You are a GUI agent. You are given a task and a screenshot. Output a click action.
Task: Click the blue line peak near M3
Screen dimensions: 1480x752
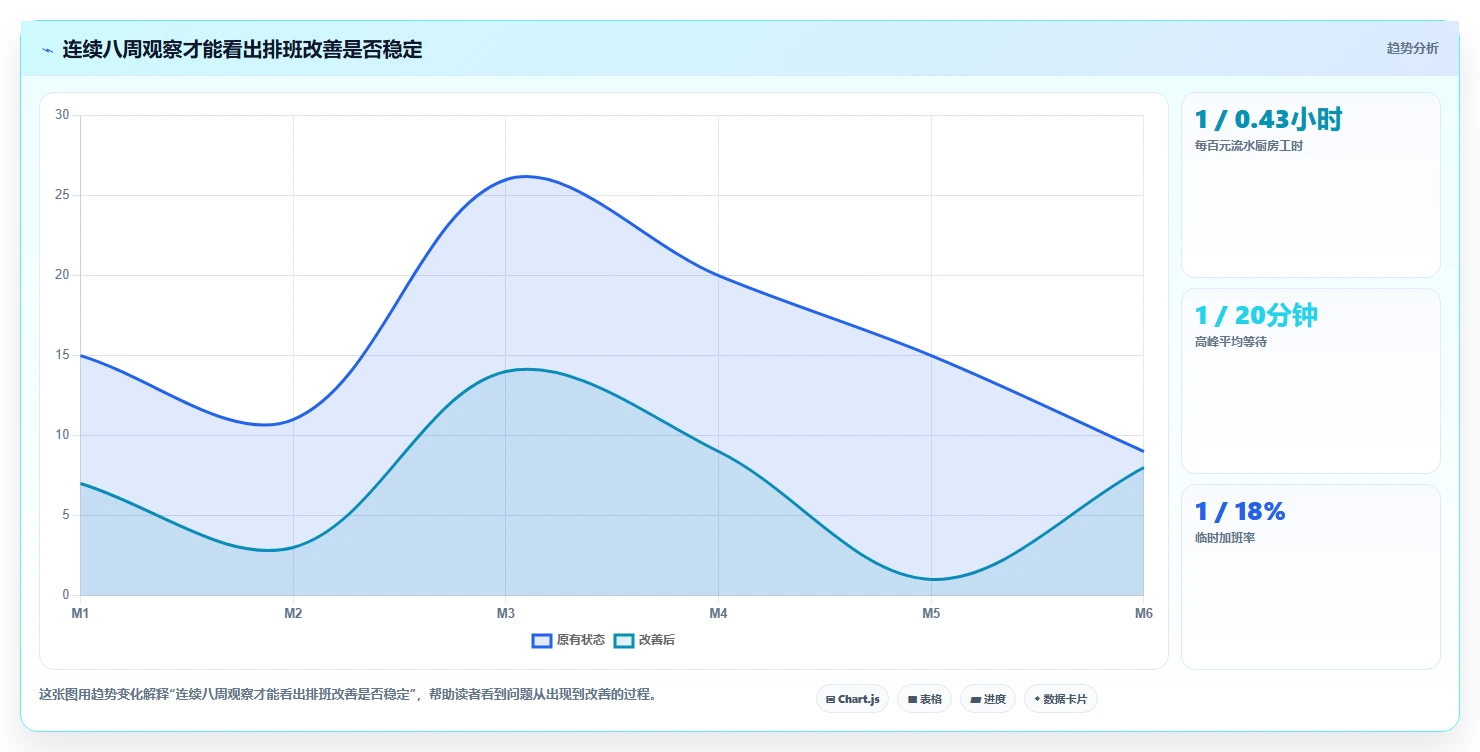[524, 176]
